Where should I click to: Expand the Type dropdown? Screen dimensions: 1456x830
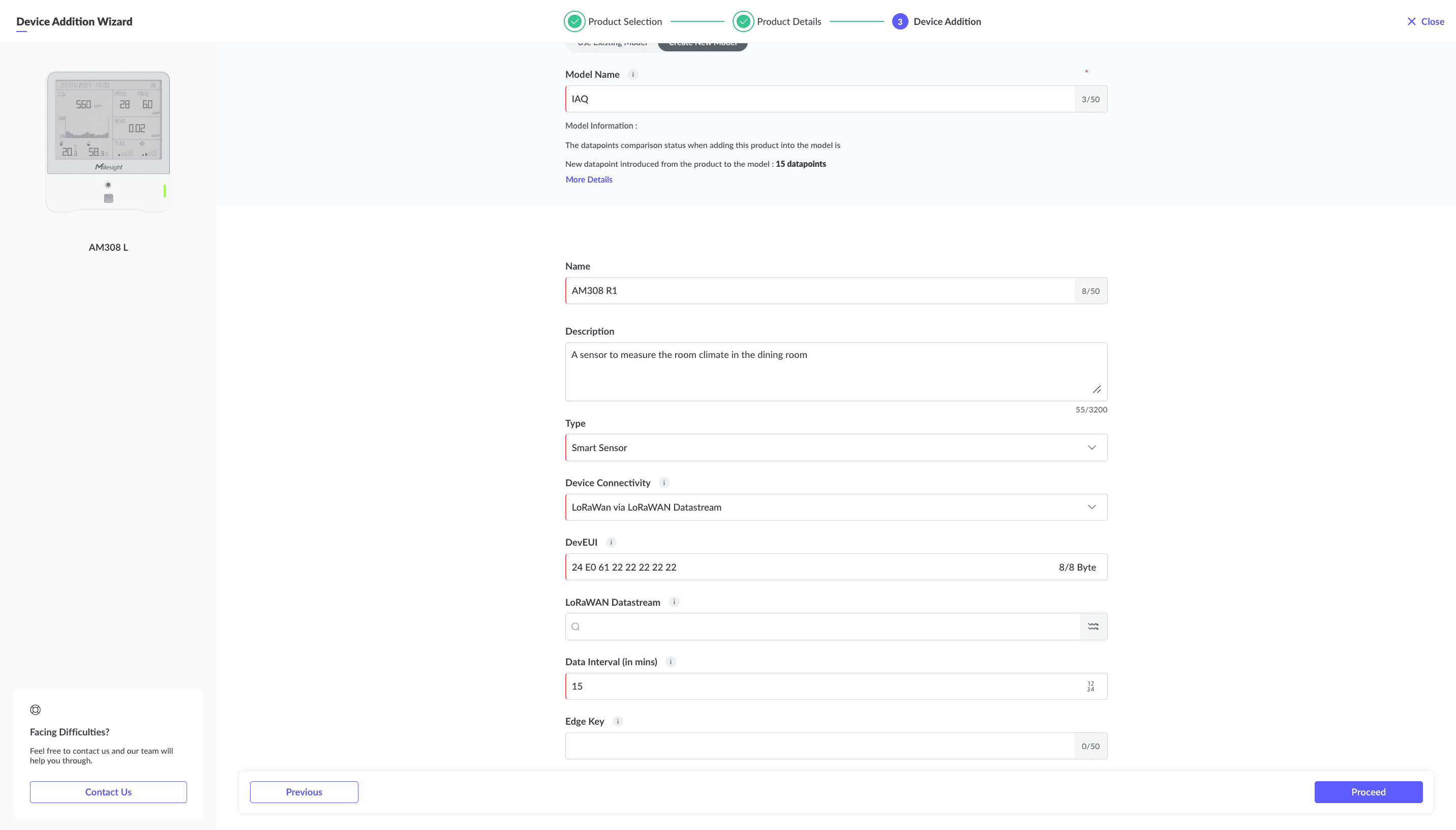click(x=836, y=448)
